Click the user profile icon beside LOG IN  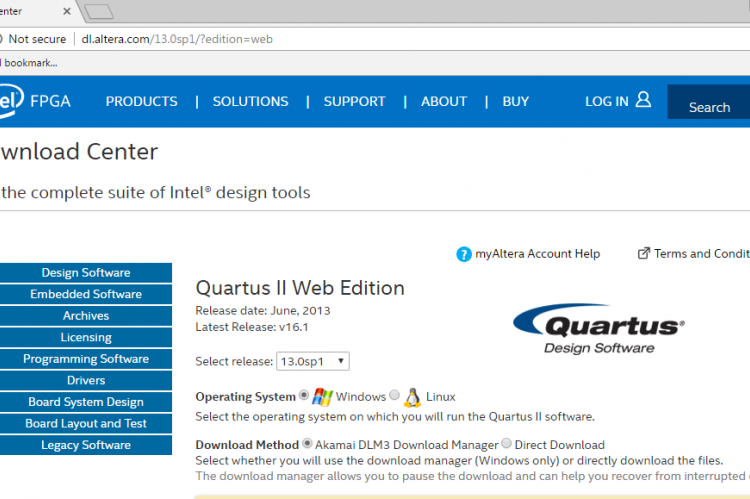(x=643, y=100)
